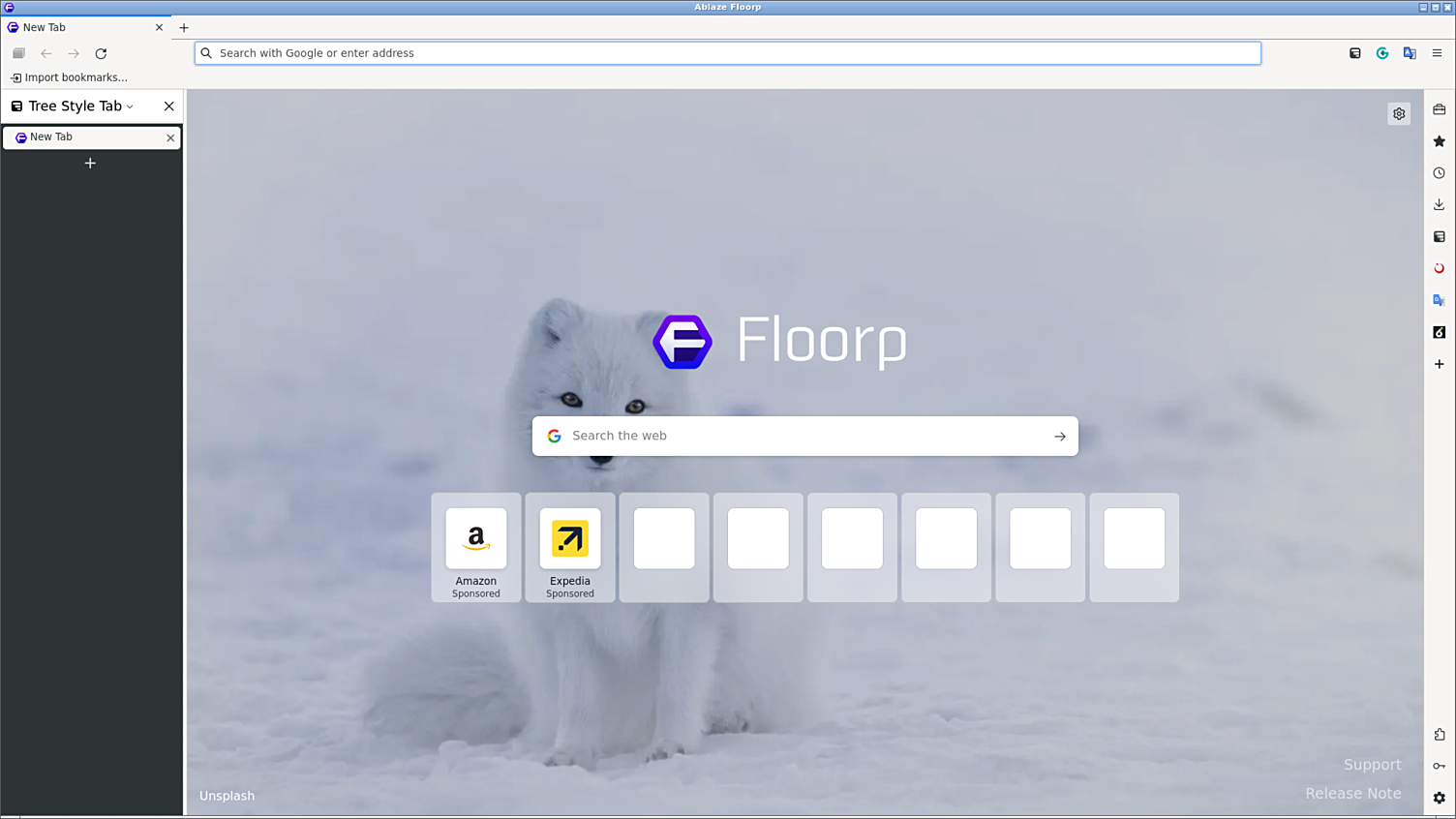The width and height of the screenshot is (1456, 819).
Task: Open the Release Note link
Action: click(x=1352, y=793)
